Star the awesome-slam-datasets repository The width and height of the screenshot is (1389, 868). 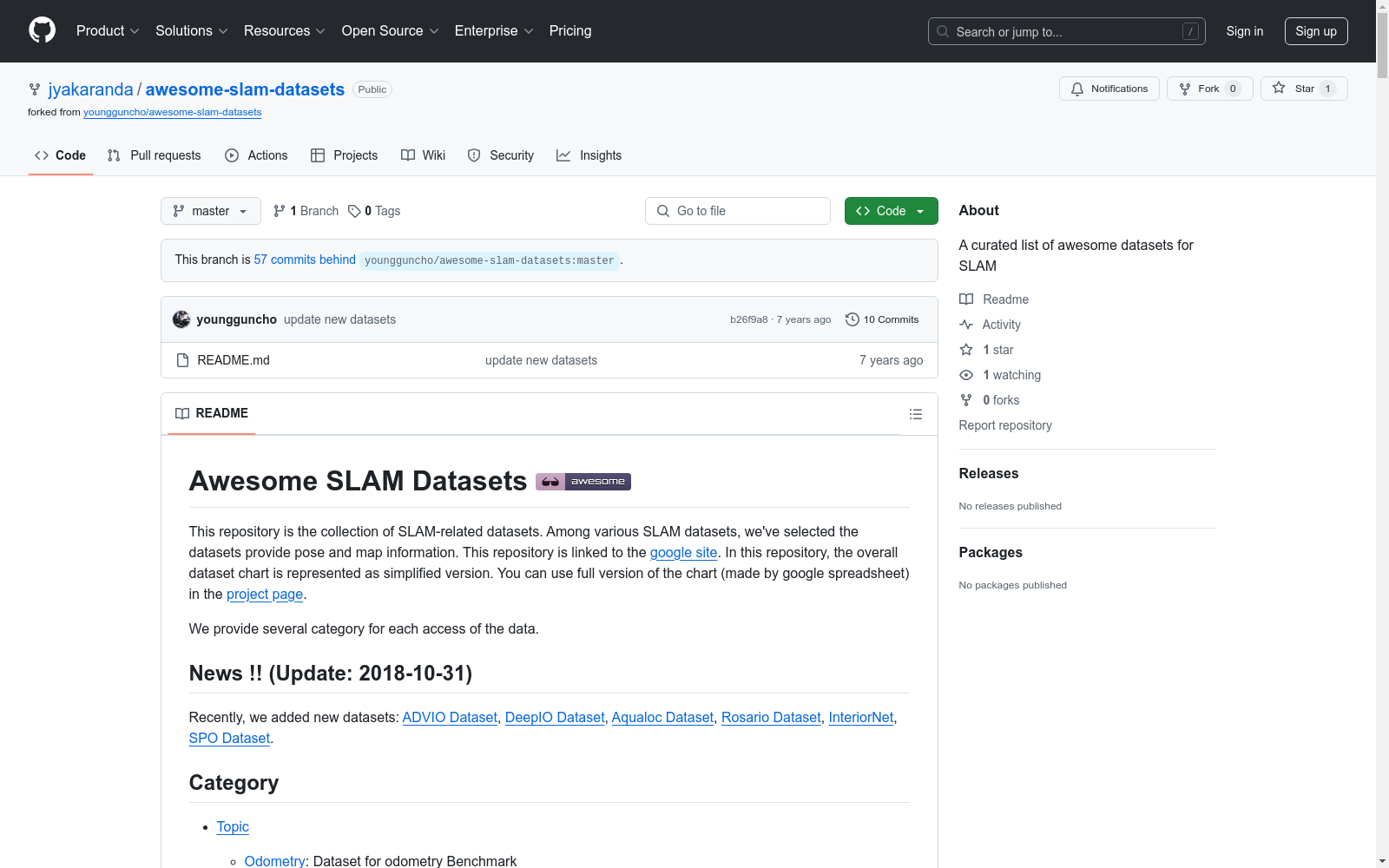1304,89
